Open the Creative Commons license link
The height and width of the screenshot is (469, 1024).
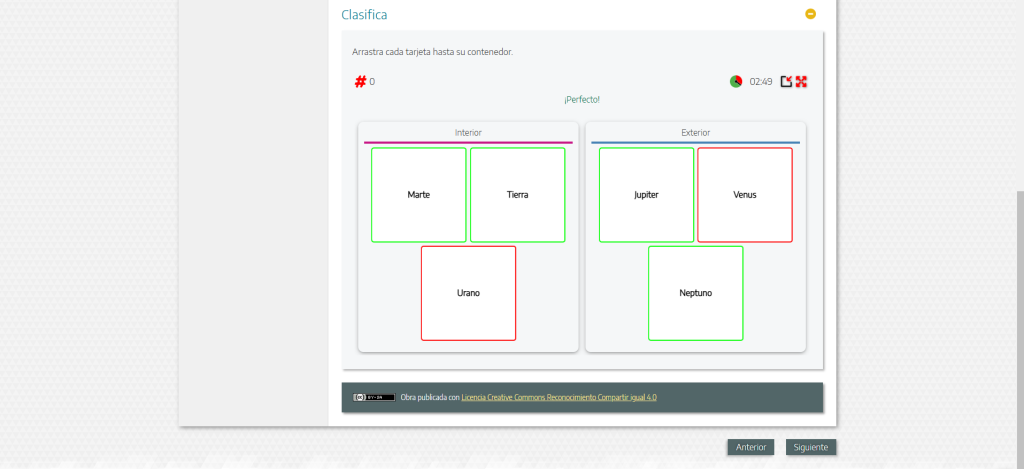[559, 397]
